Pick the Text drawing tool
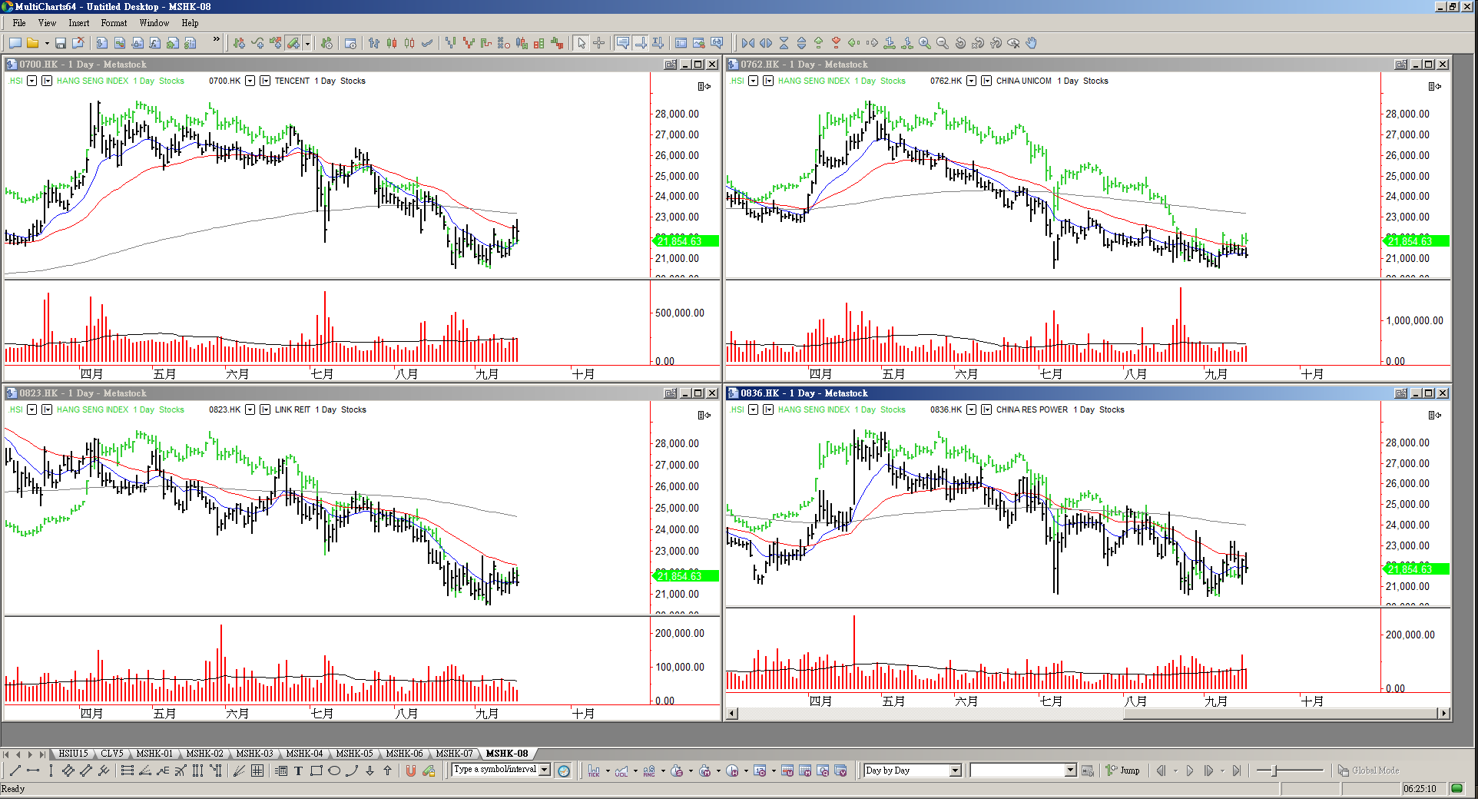1478x812 pixels. coord(298,771)
